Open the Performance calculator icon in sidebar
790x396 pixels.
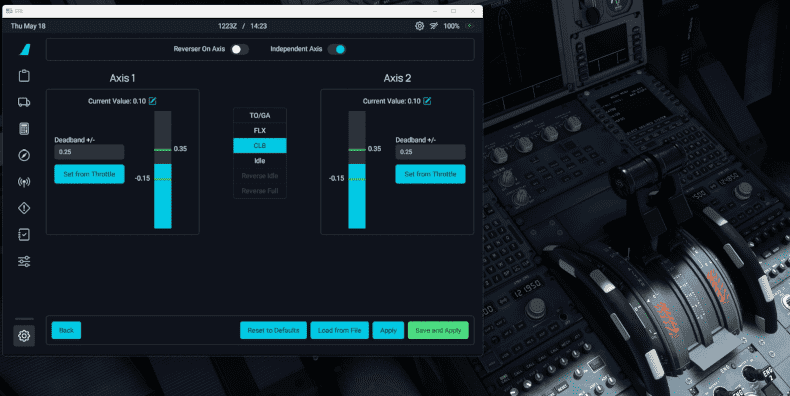click(x=24, y=128)
